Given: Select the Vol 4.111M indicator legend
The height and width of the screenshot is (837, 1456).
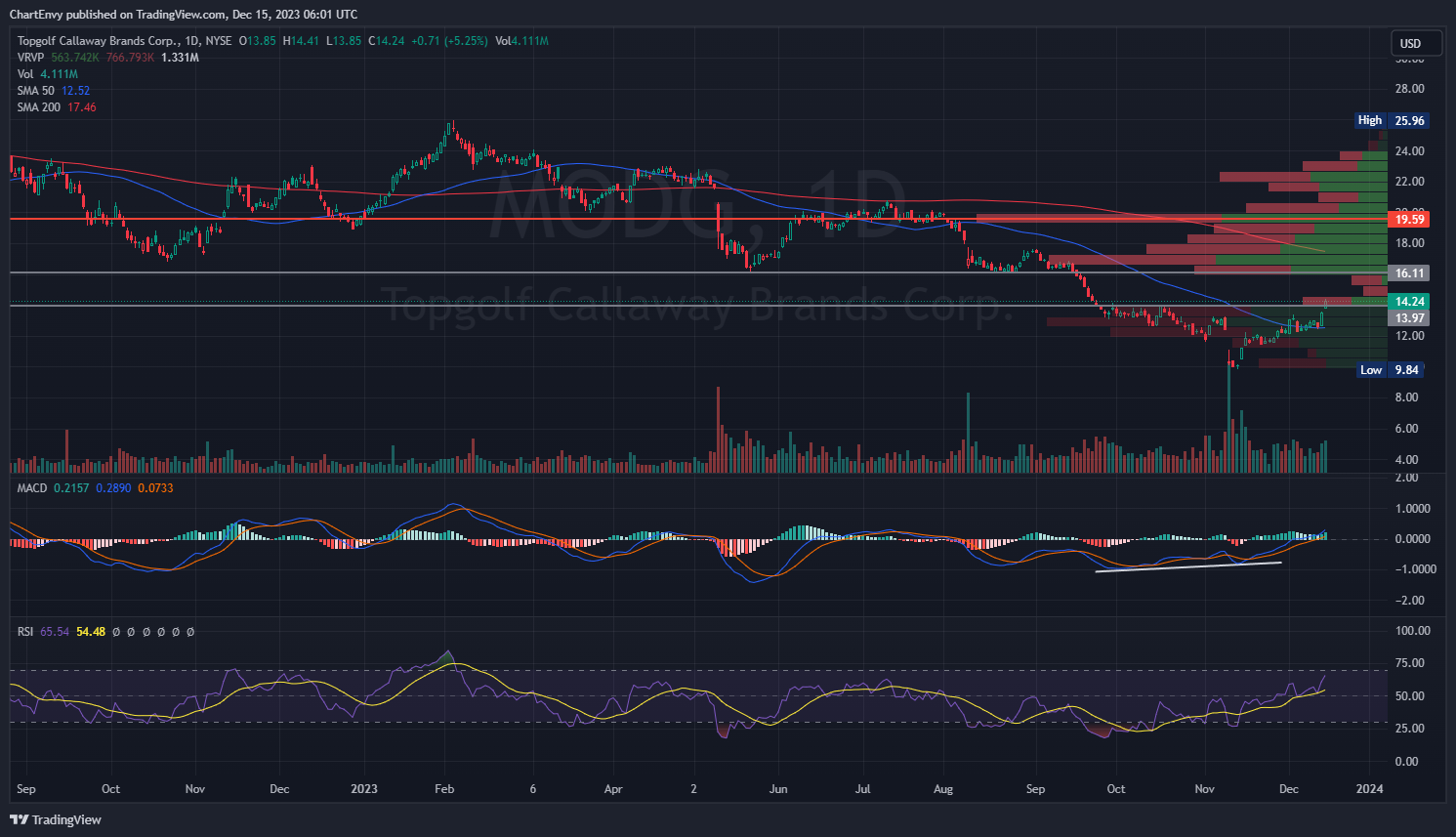Looking at the screenshot, I should click(48, 74).
